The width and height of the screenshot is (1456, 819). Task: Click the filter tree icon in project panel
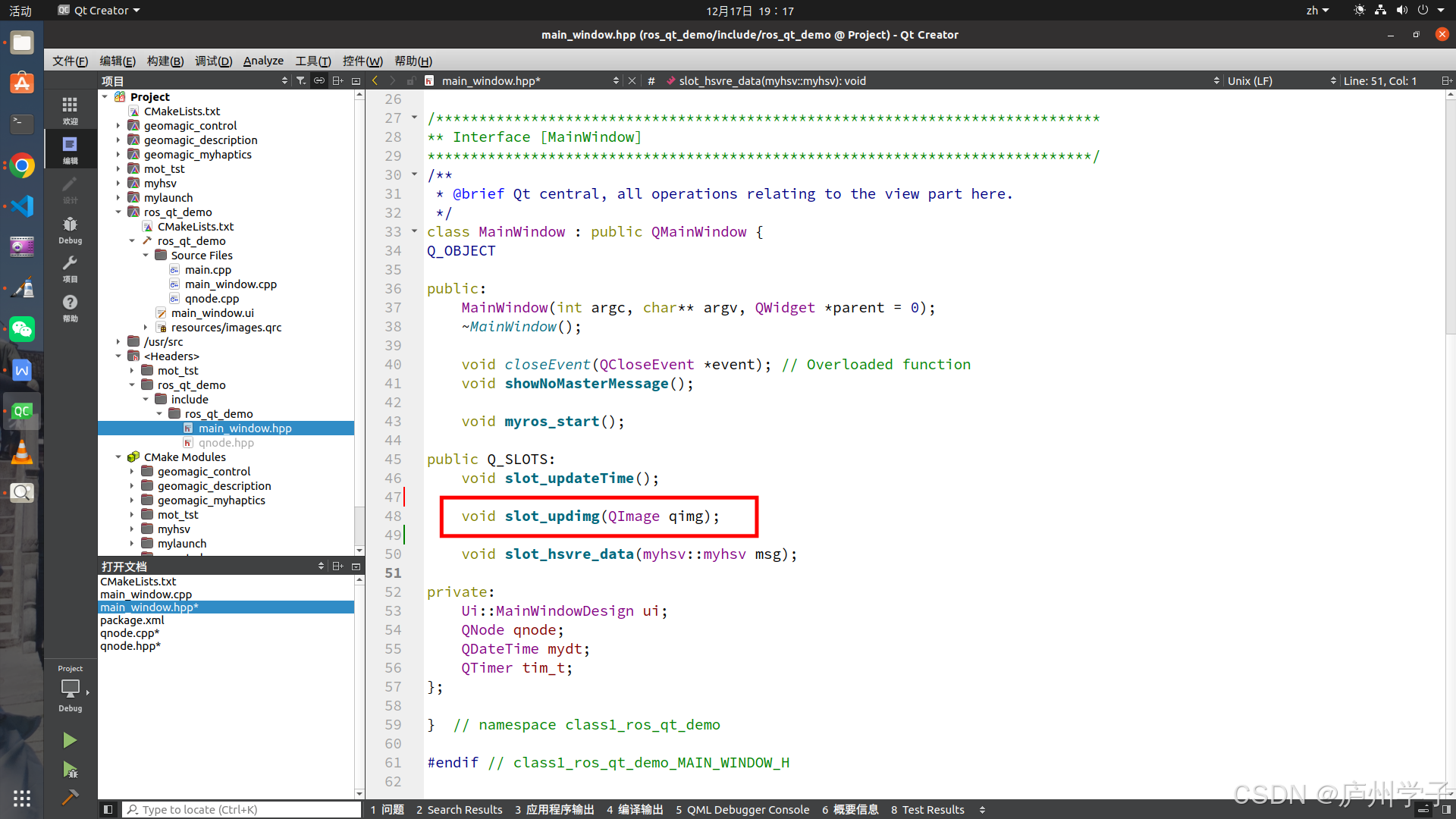(301, 80)
